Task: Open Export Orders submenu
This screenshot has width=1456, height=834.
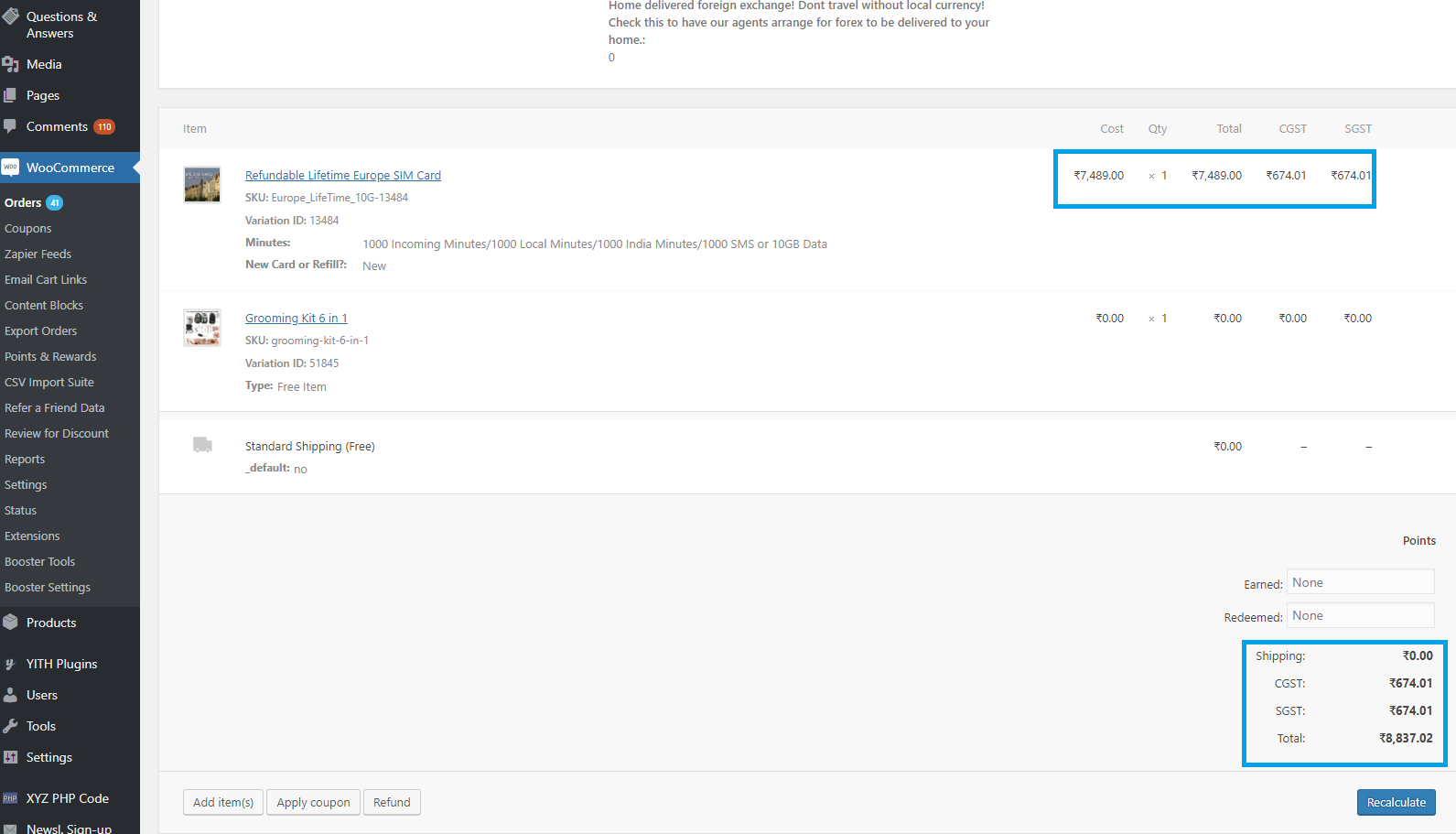Action: click(41, 331)
